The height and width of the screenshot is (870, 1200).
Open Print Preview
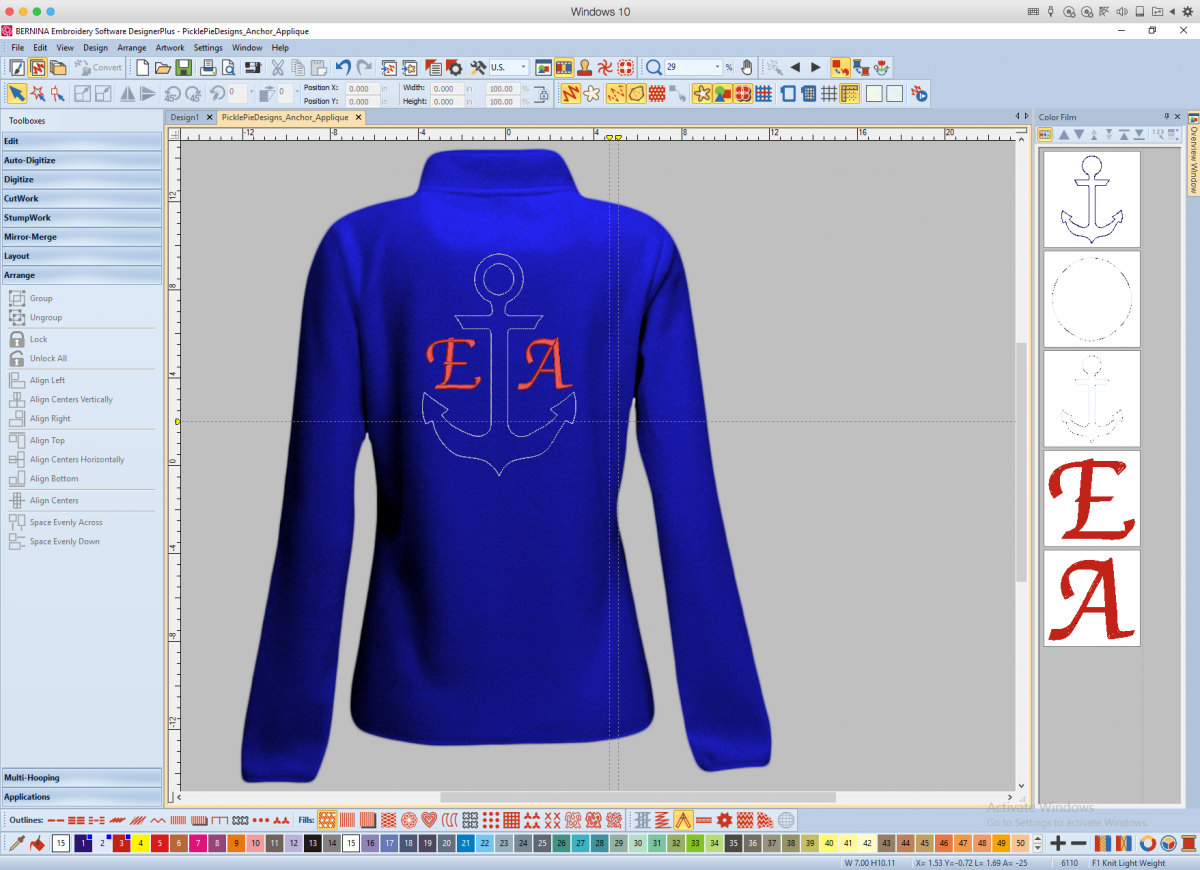tap(228, 67)
